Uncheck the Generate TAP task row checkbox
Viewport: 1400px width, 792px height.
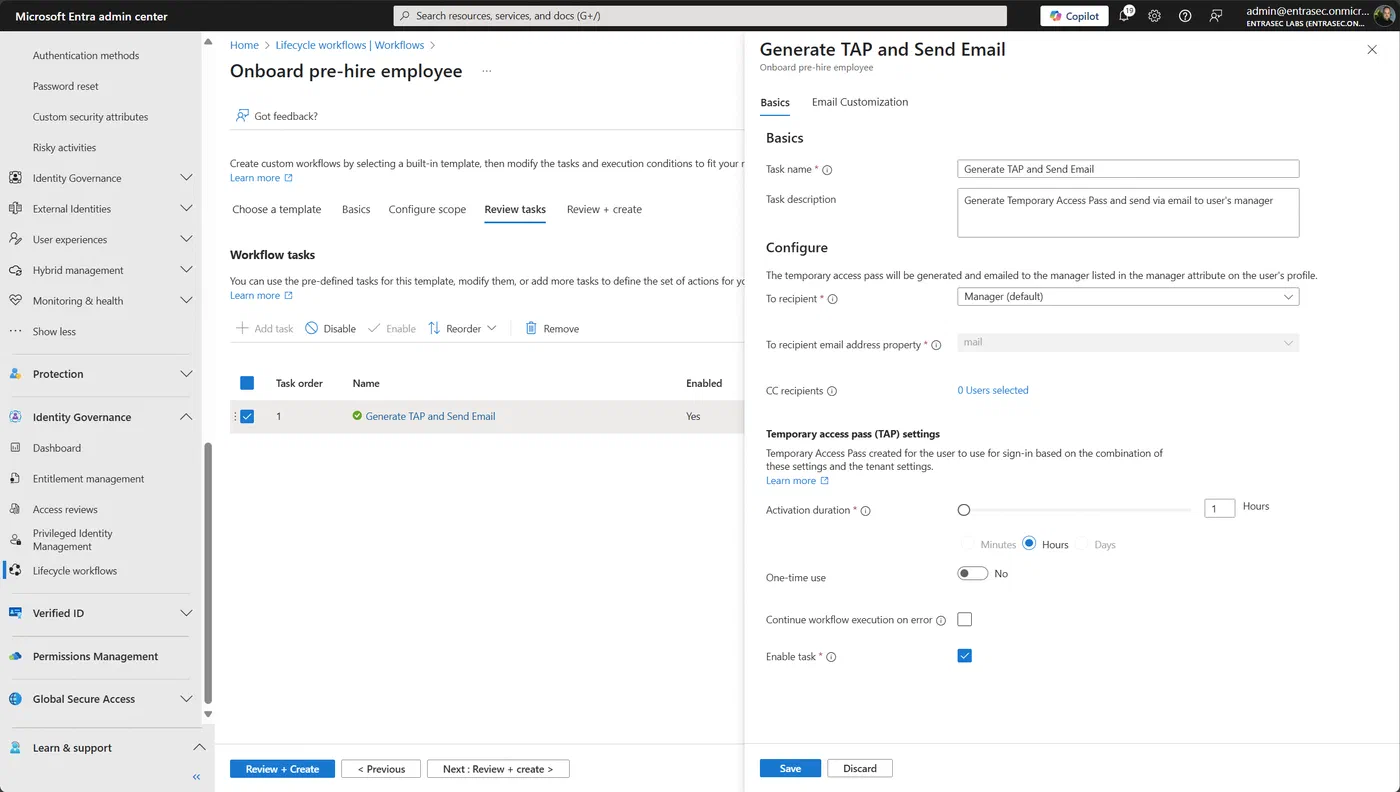247,417
